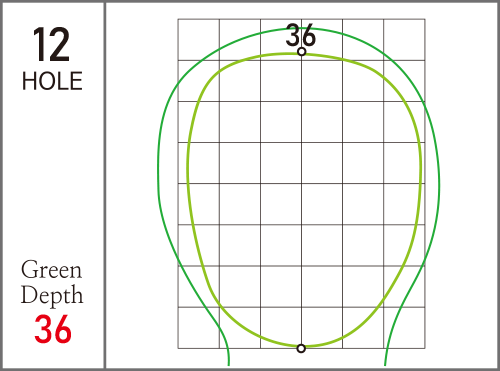This screenshot has width=500, height=371.
Task: Click the top-left corner cell of the grid
Action: [x=199, y=40]
